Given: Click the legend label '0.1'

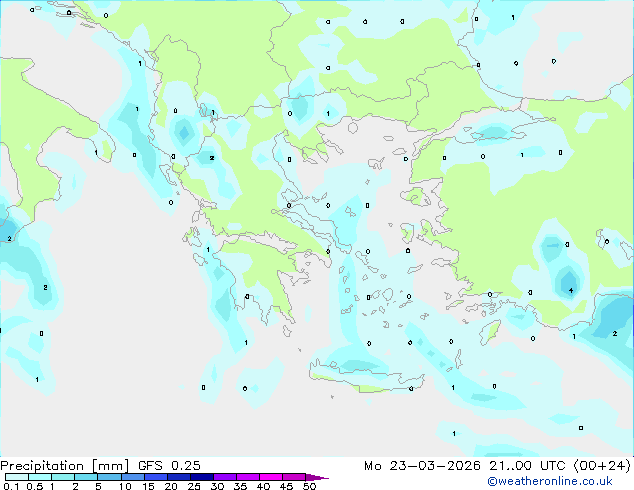Looking at the screenshot, I should tap(11, 486).
